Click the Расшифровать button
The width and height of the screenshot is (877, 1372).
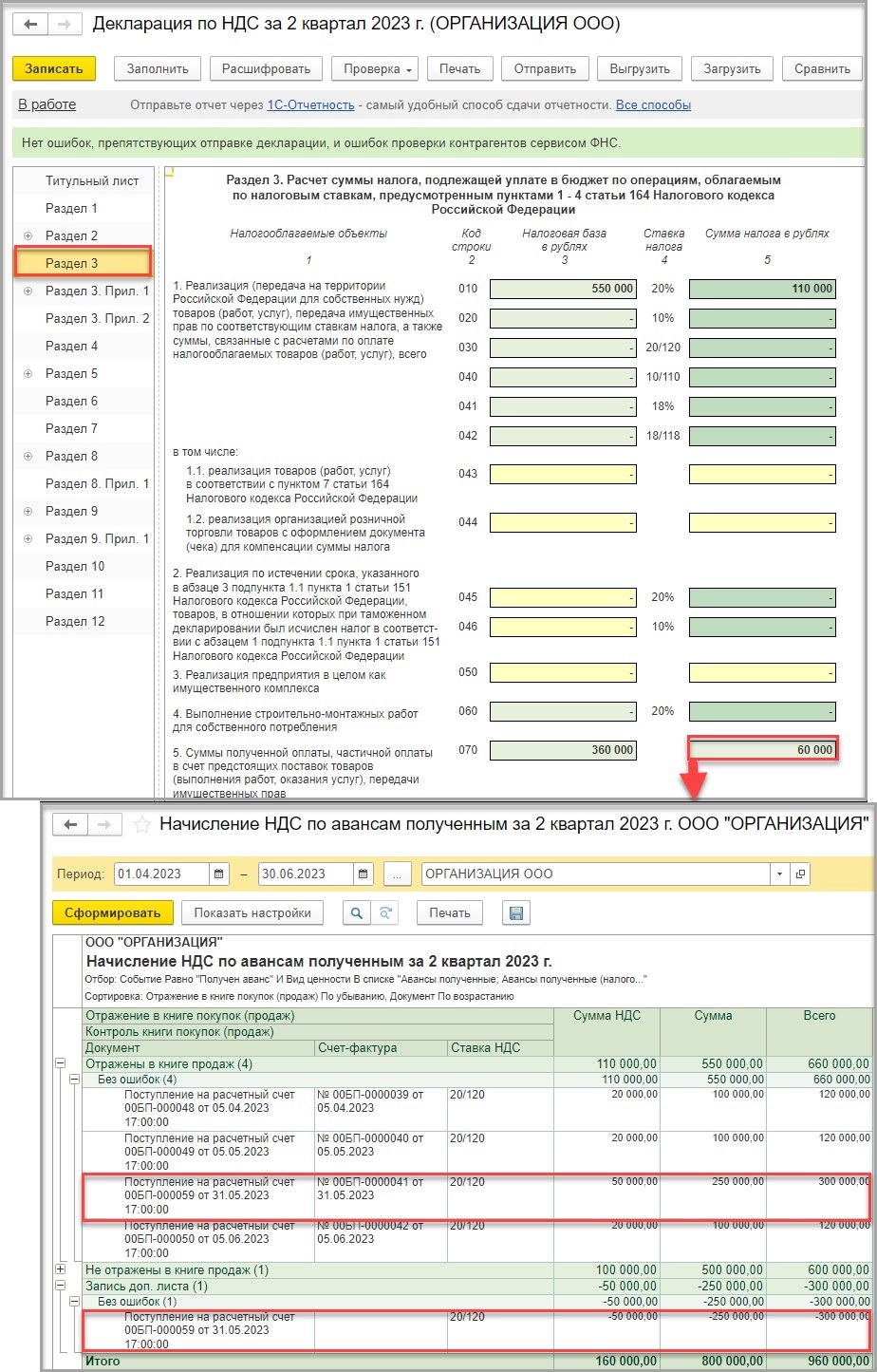pyautogui.click(x=266, y=69)
